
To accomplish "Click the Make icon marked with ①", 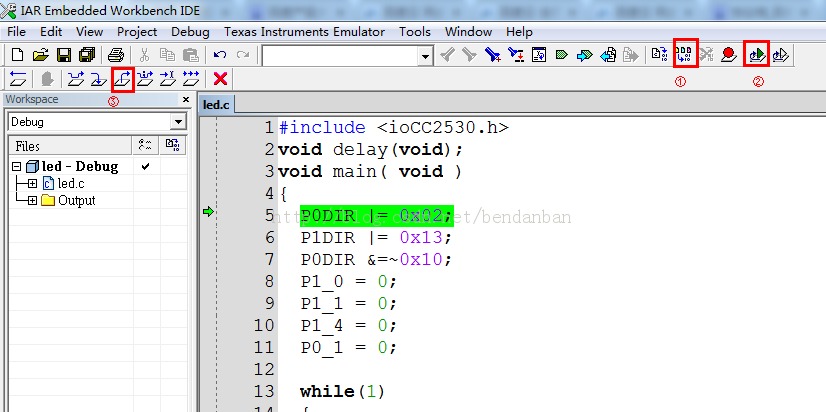I will [x=685, y=55].
